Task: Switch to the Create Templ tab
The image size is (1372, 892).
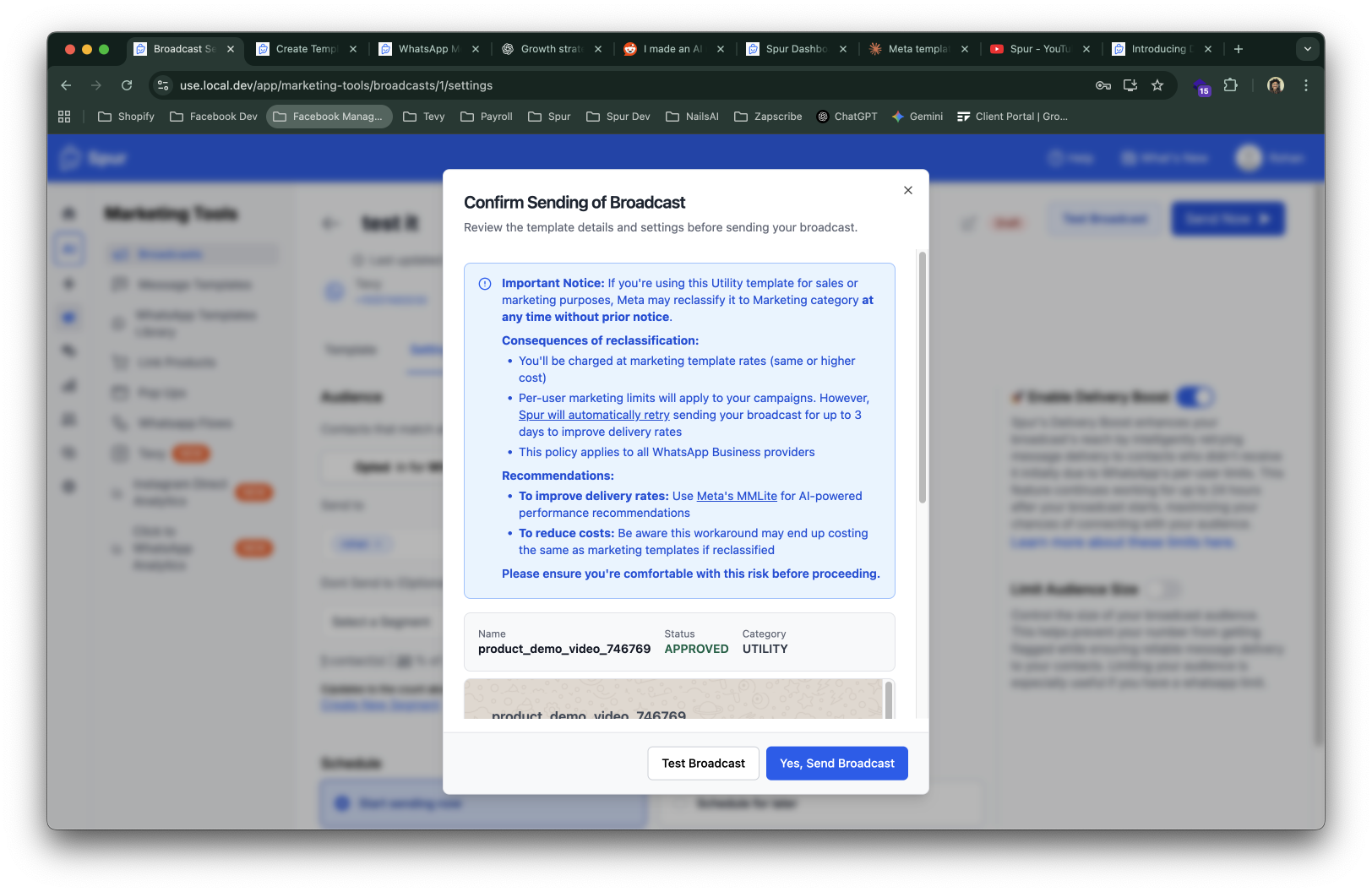Action: (x=308, y=49)
